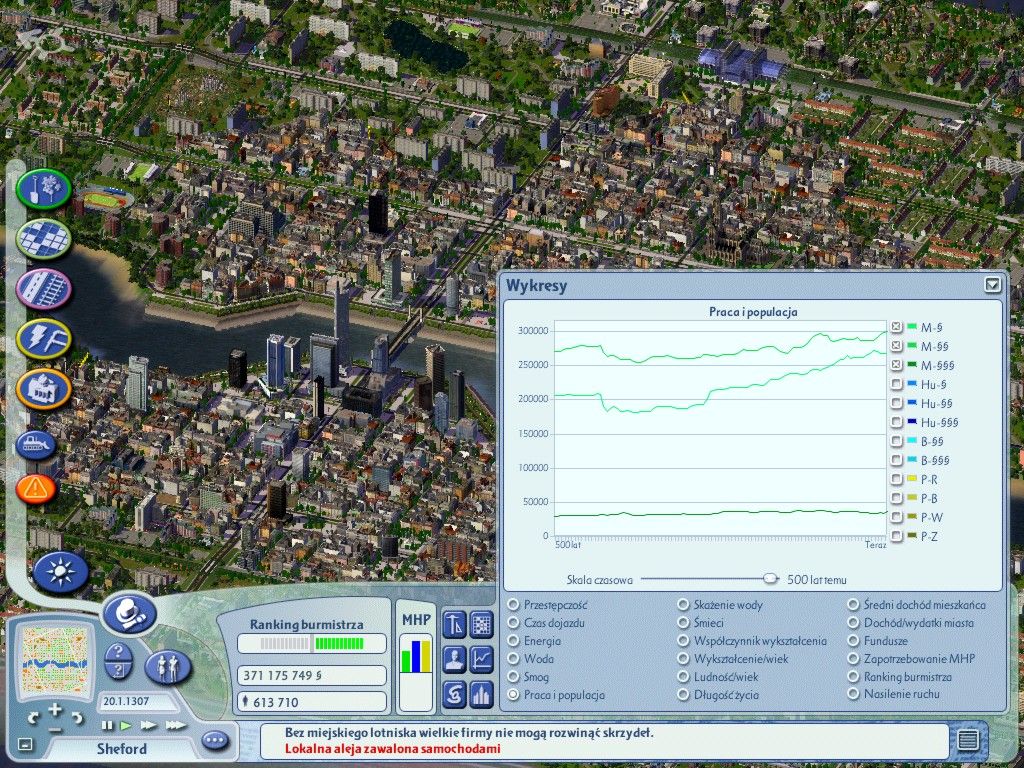Image resolution: width=1024 pixels, height=768 pixels.
Task: Select the Fundusze graph option
Action: pos(853,641)
